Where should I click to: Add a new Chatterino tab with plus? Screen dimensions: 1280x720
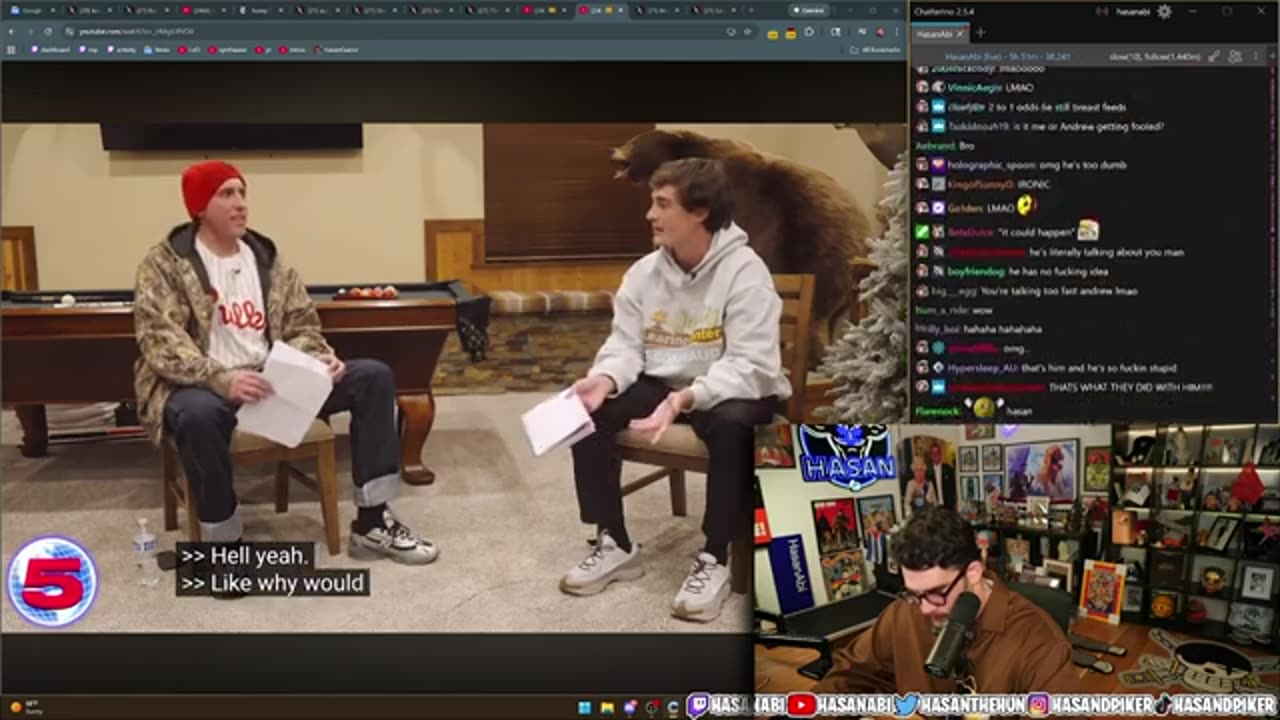tap(981, 33)
